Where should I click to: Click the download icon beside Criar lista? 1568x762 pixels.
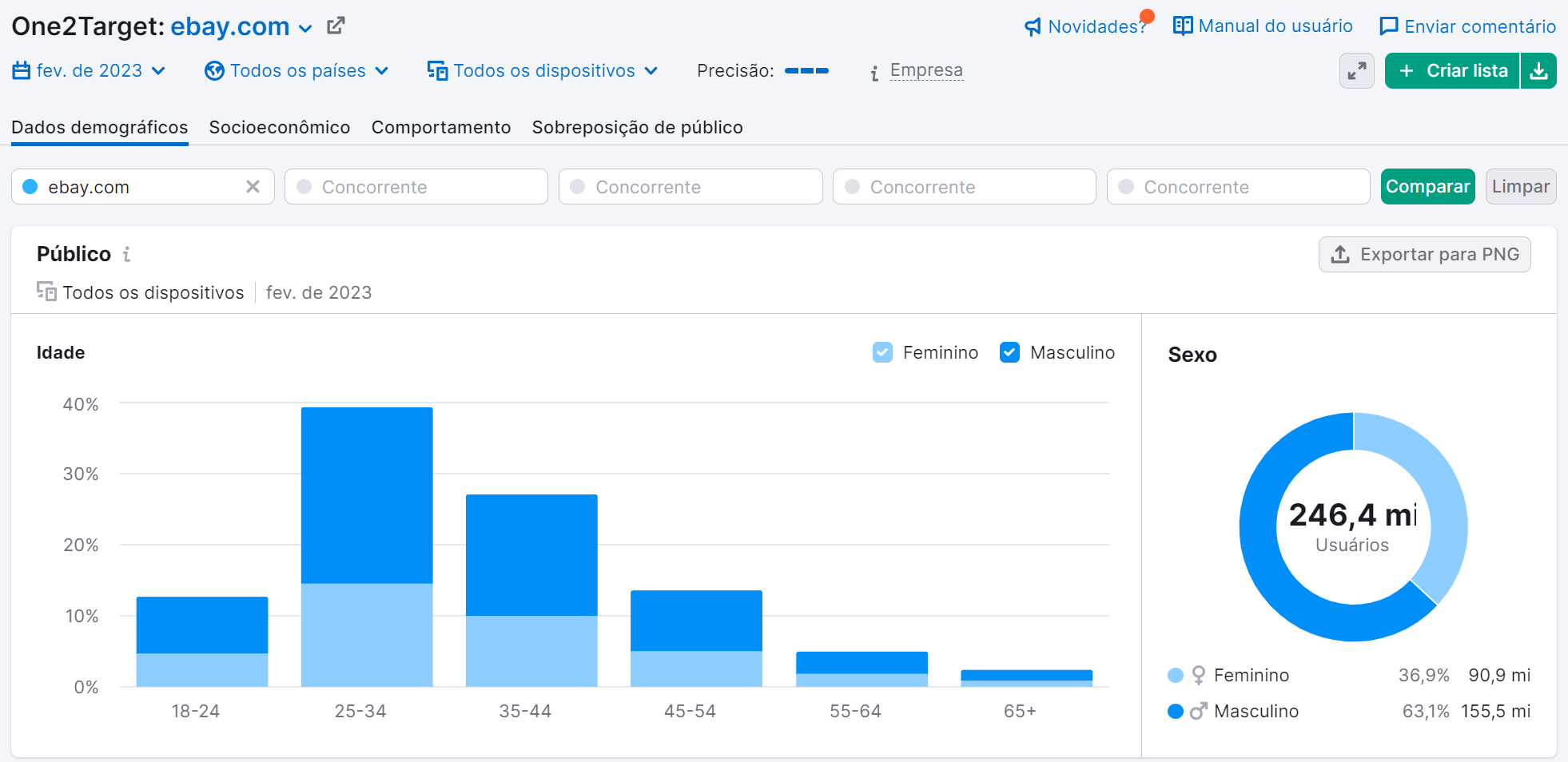tap(1538, 71)
